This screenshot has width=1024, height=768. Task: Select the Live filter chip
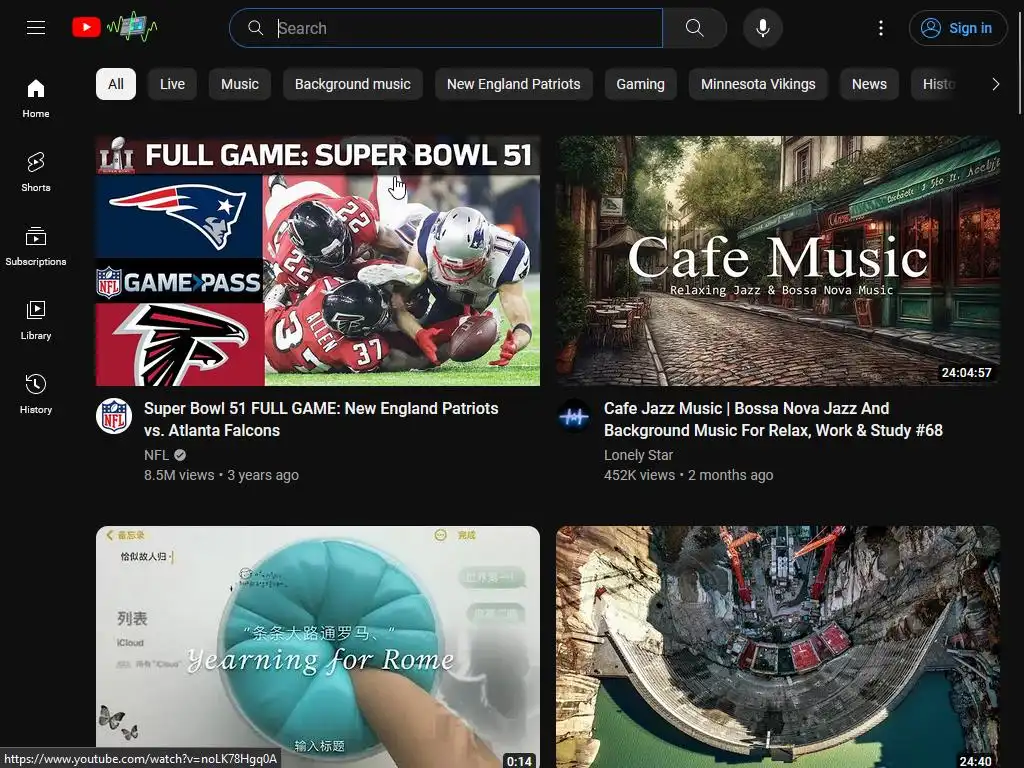(x=172, y=84)
